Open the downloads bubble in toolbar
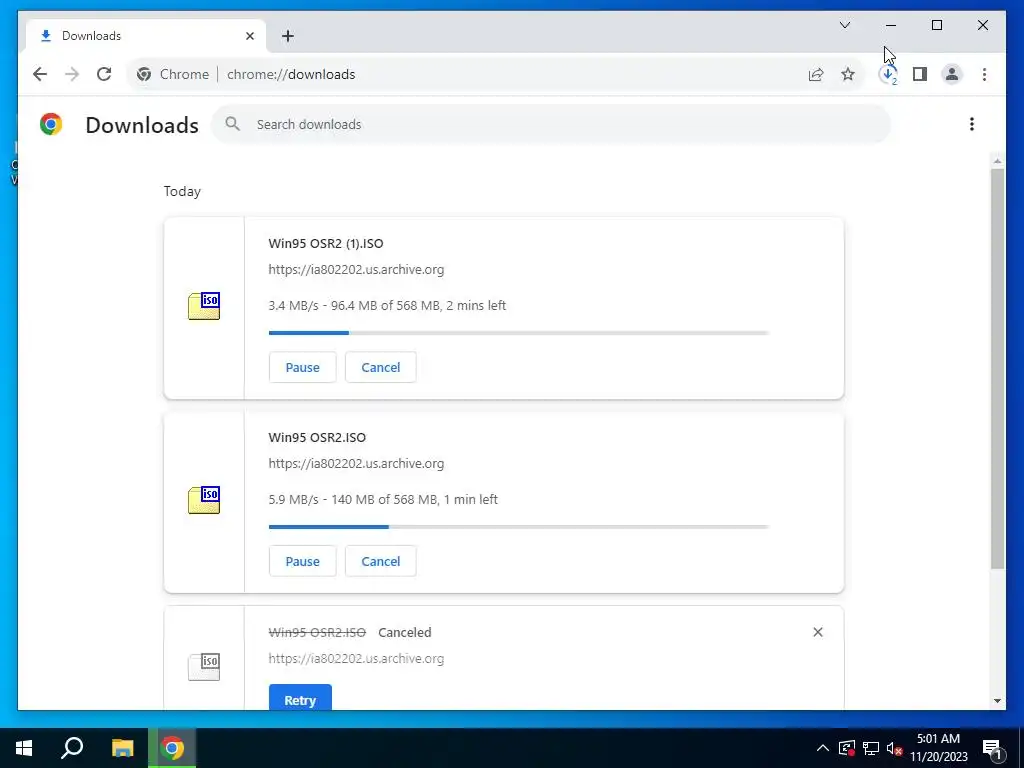The image size is (1024, 768). 888,74
